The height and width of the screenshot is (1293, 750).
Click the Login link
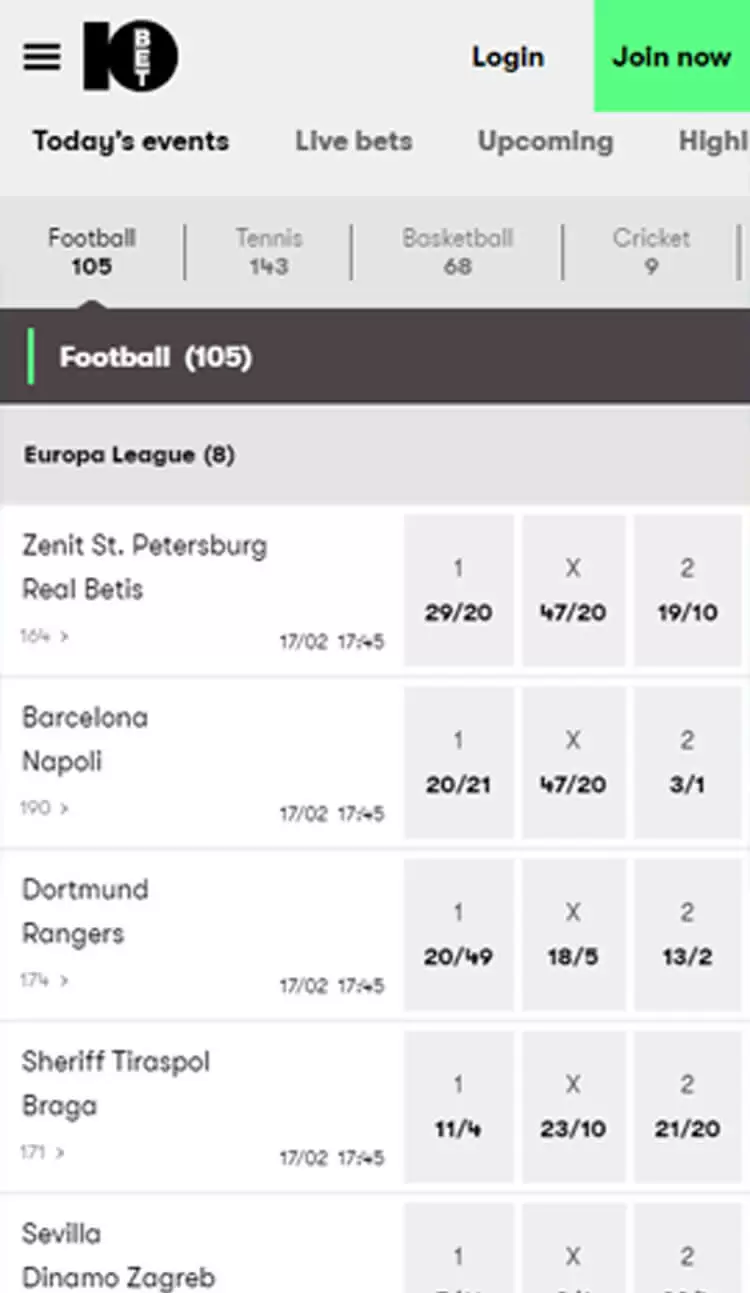[508, 57]
